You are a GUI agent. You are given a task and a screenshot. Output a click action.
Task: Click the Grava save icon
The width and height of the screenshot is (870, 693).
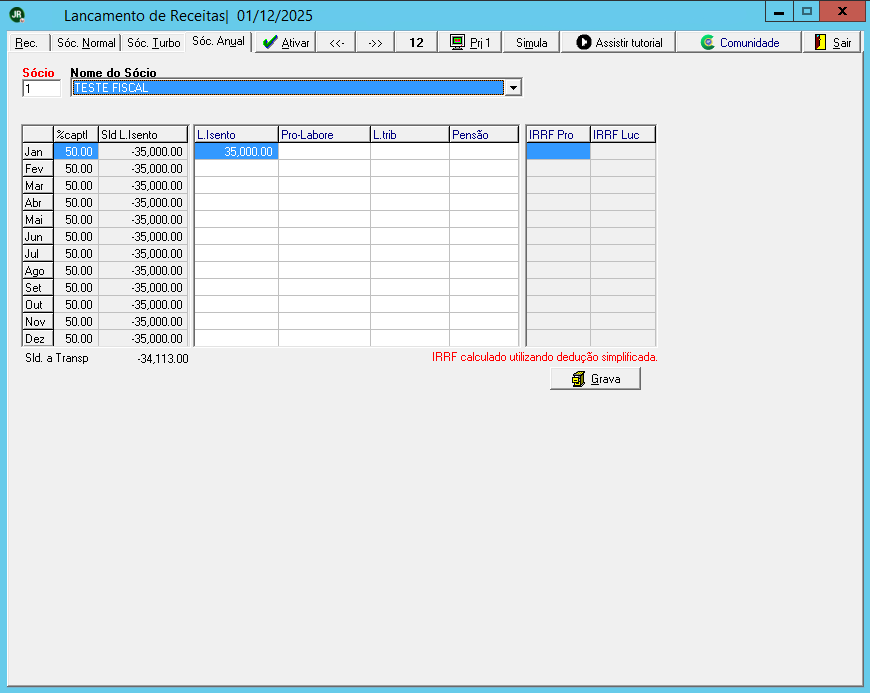[x=578, y=379]
